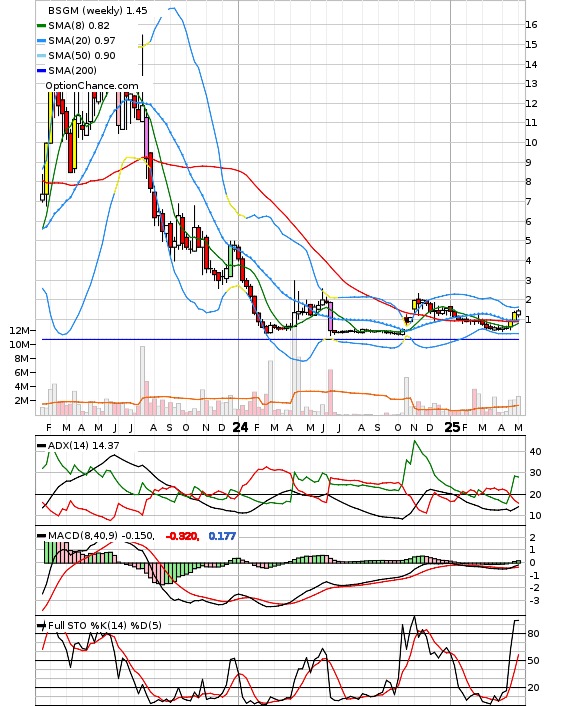Click the blue 0.177 MACD value

pos(222,536)
